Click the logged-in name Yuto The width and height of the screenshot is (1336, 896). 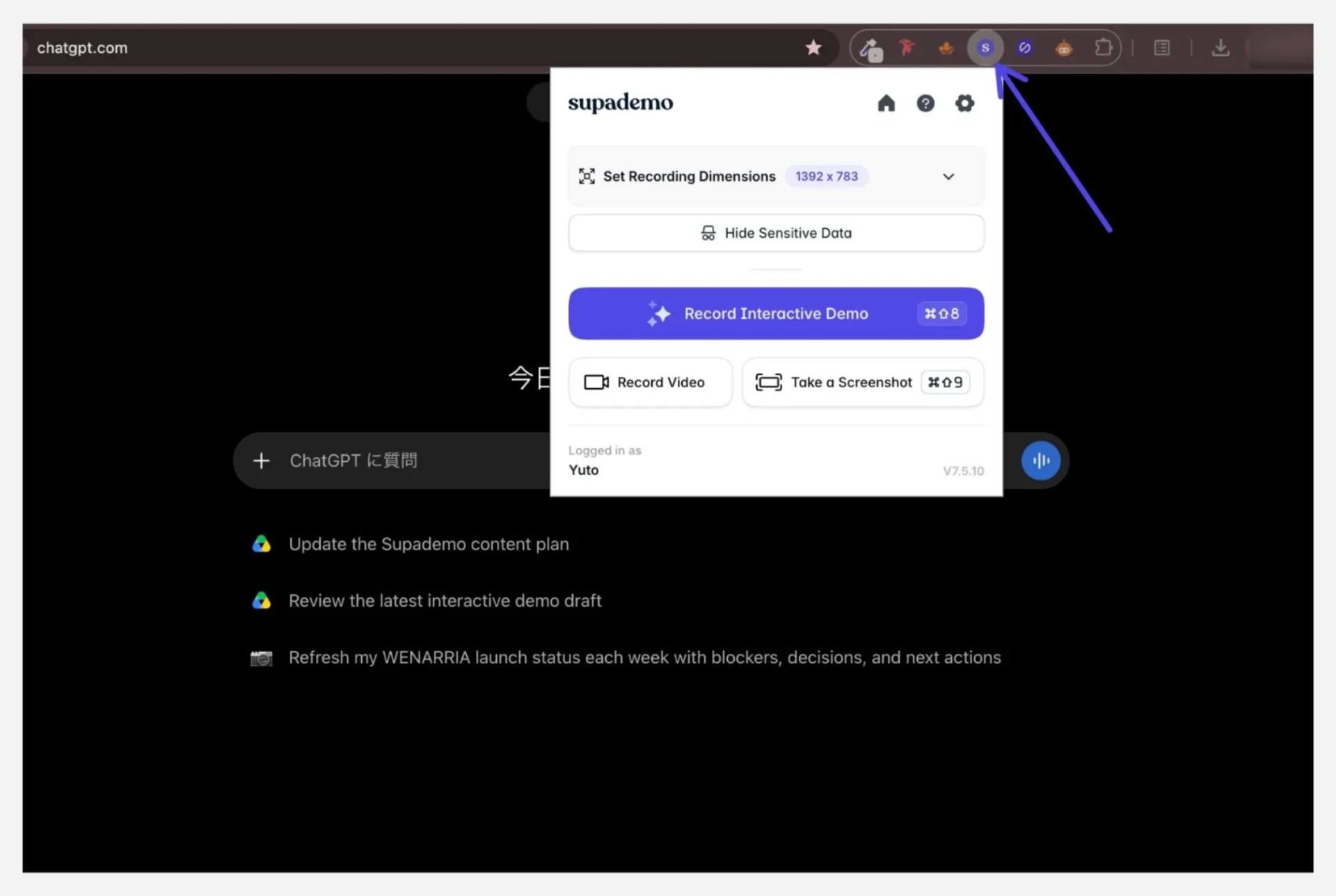pyautogui.click(x=584, y=470)
